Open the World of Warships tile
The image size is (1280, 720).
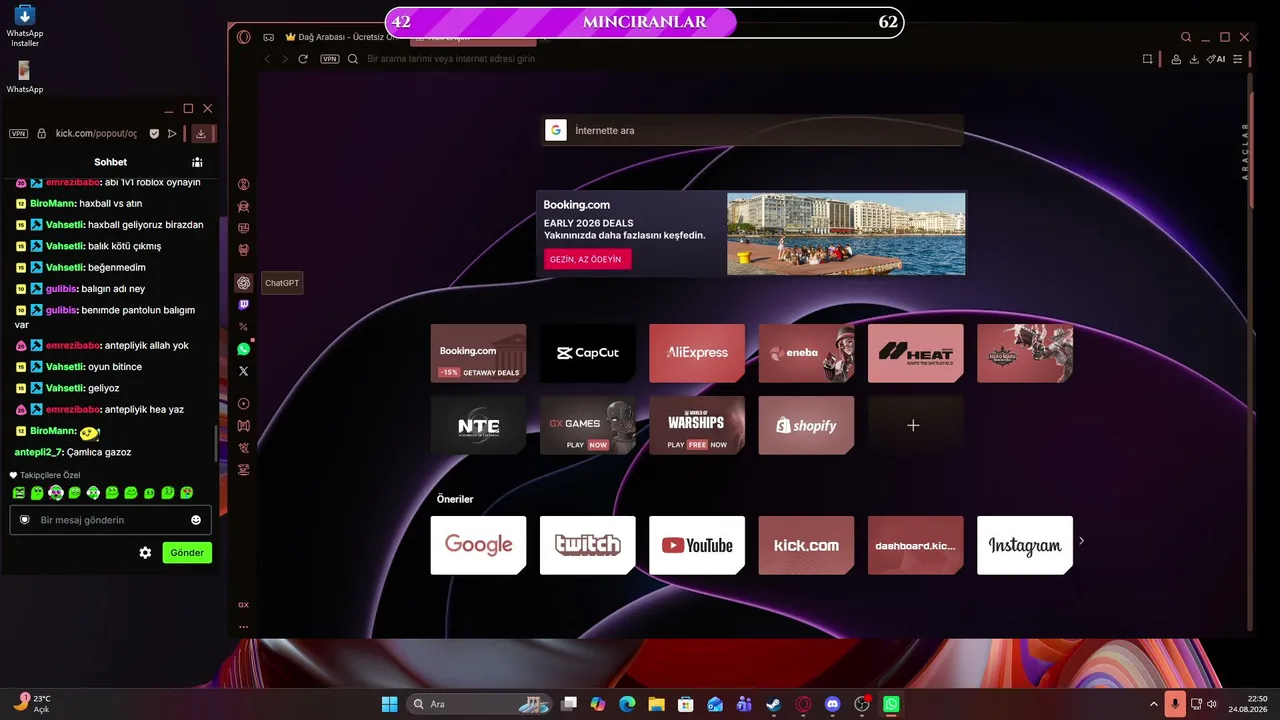coord(697,425)
